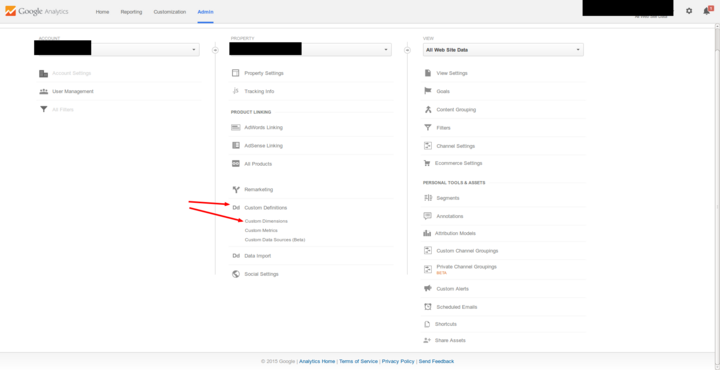The width and height of the screenshot is (720, 370).
Task: Open the notifications bell icon
Action: pos(707,11)
